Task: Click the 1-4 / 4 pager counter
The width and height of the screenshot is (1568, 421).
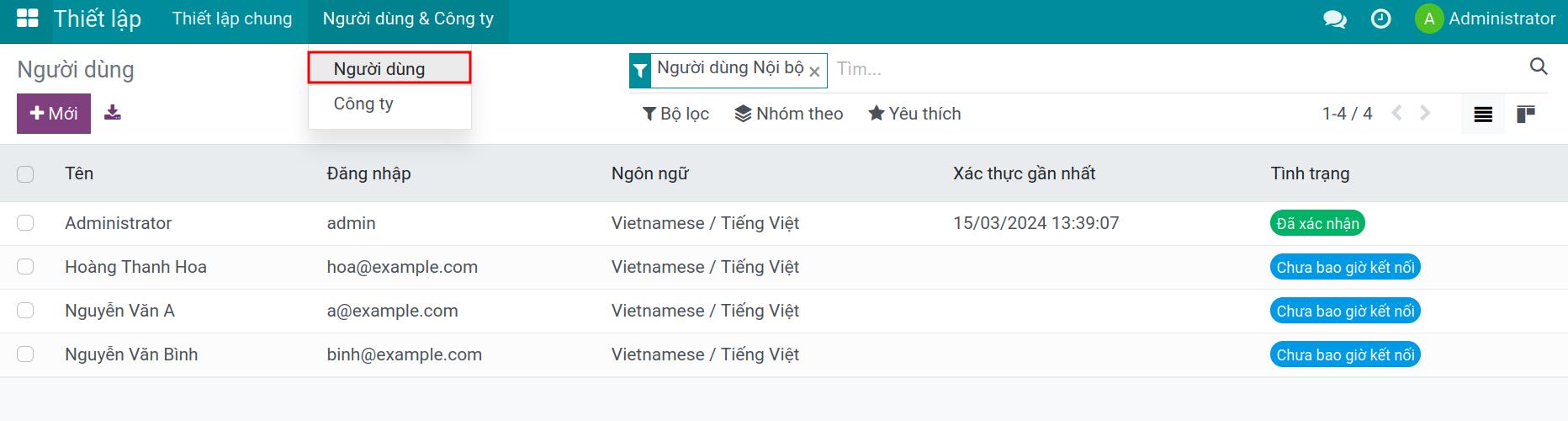Action: coord(1347,114)
